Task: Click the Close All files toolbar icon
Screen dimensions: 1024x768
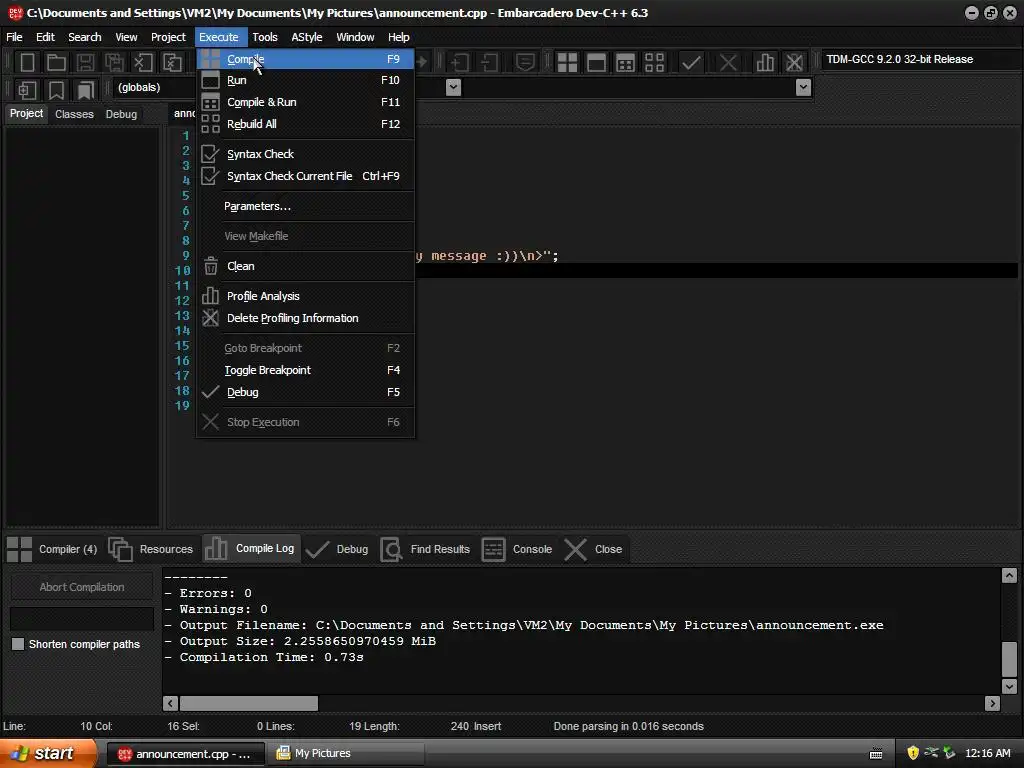Action: click(172, 63)
